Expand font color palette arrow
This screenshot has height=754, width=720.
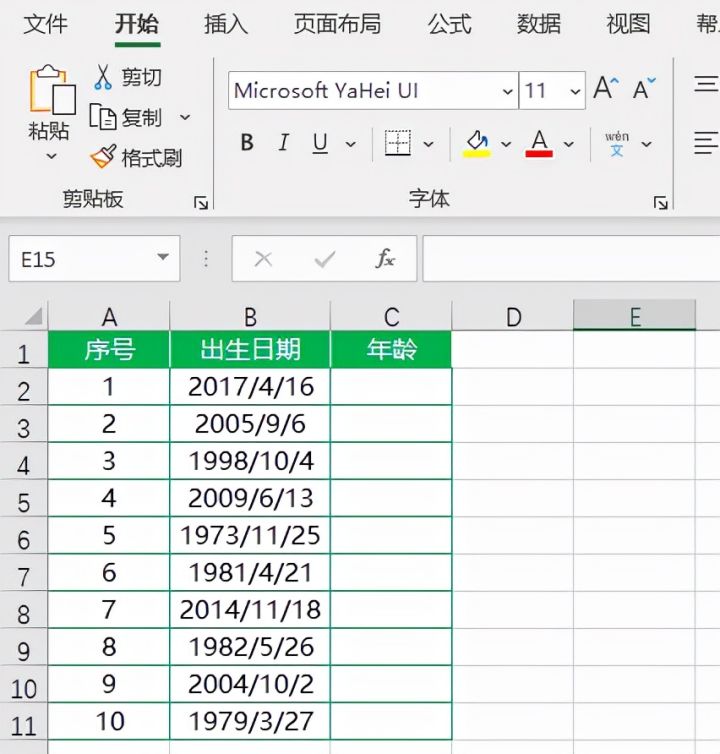568,144
